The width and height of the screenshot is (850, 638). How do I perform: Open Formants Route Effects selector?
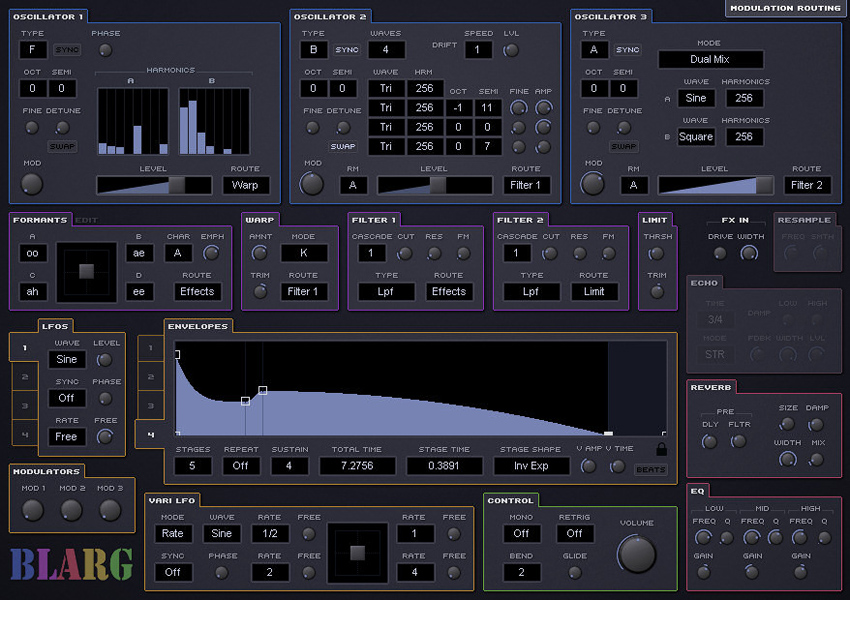pos(197,292)
